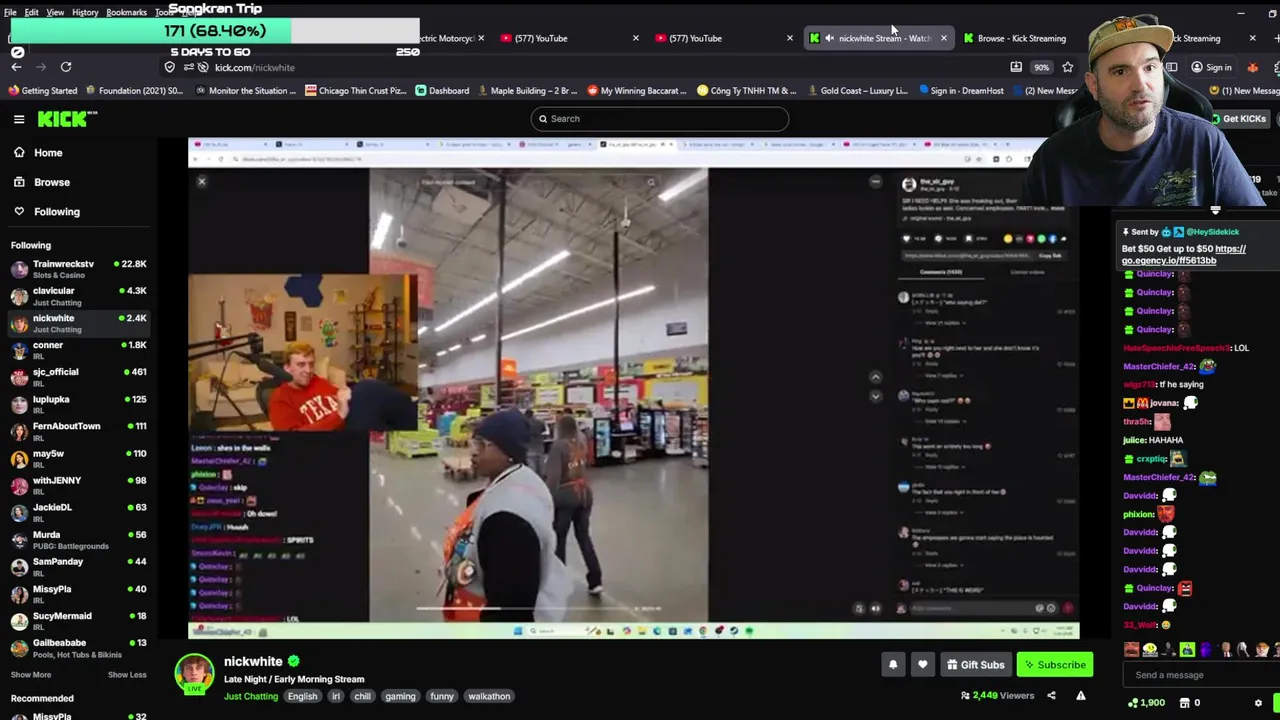Click the gaming tag
1280x720 pixels.
tap(400, 697)
